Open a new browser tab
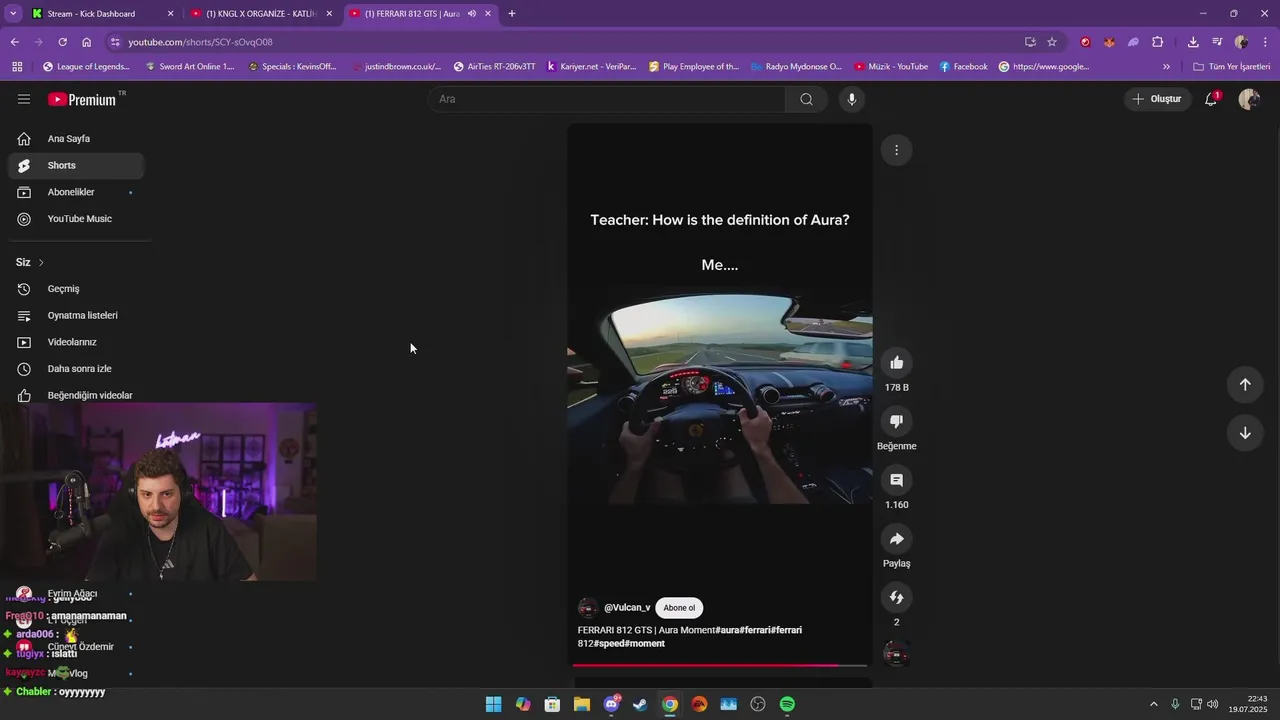This screenshot has width=1280, height=720. [512, 14]
